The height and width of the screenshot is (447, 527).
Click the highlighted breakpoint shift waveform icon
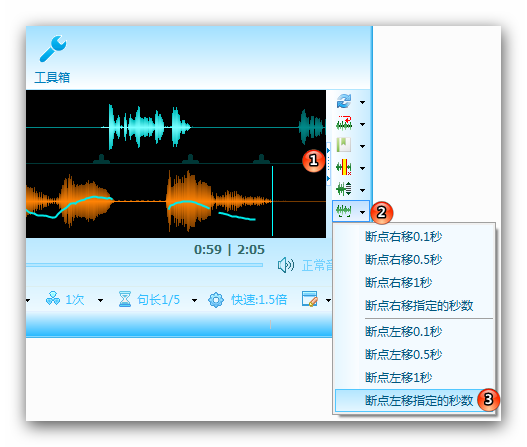[344, 211]
